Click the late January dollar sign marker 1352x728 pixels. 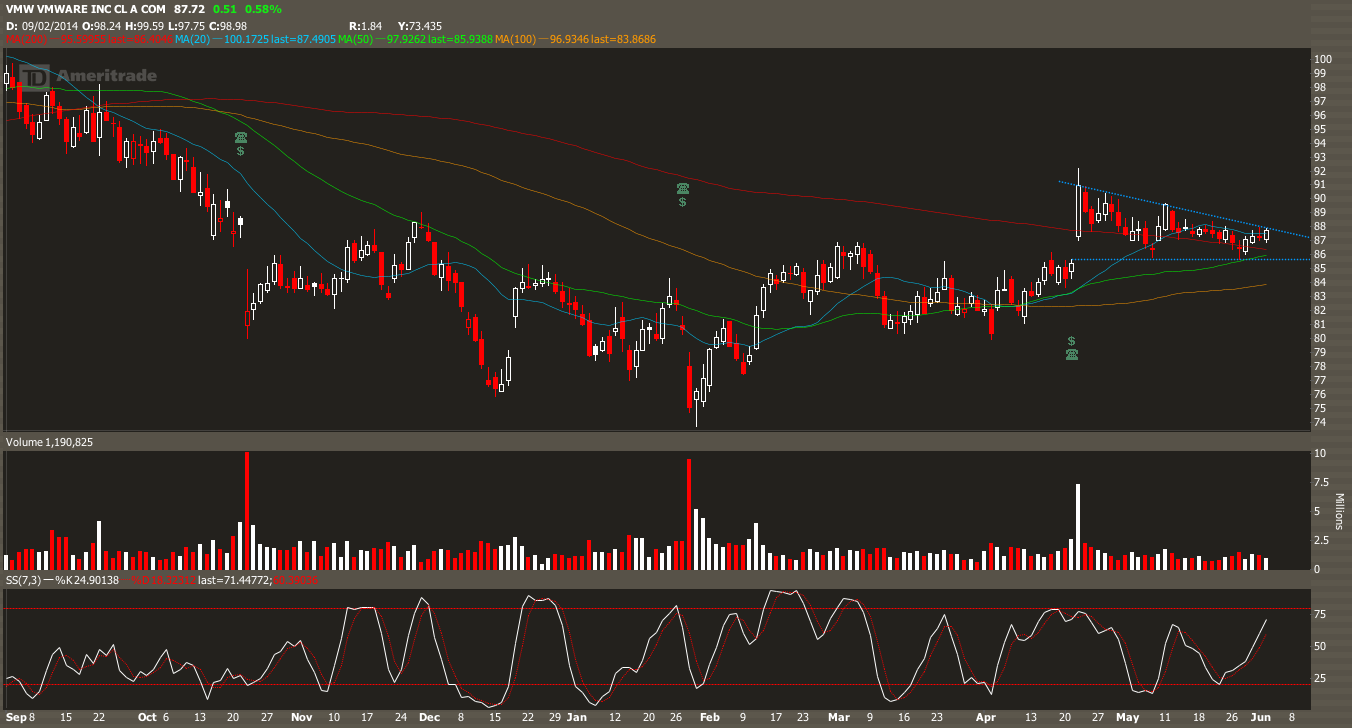pos(682,202)
